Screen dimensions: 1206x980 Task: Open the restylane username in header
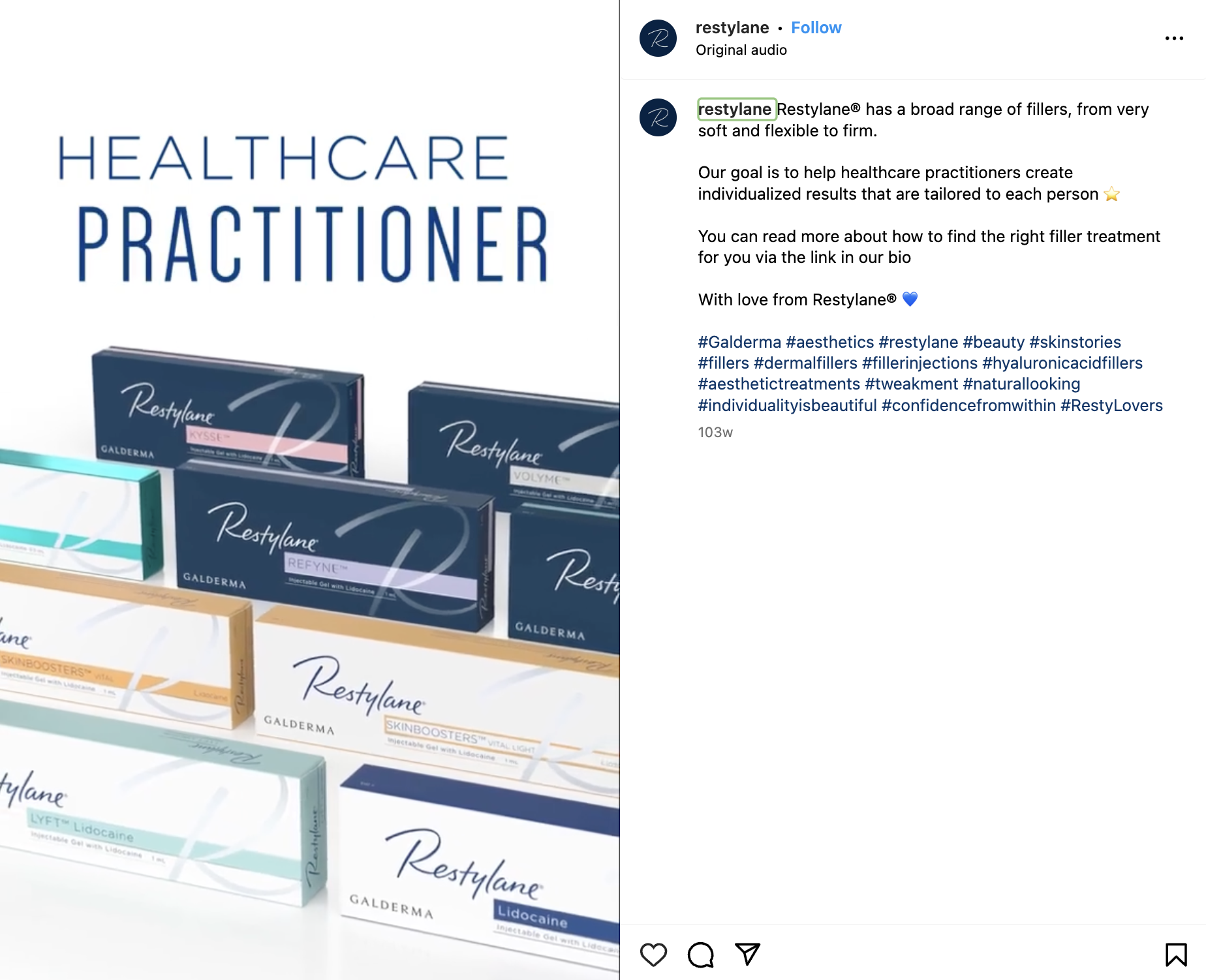(732, 27)
